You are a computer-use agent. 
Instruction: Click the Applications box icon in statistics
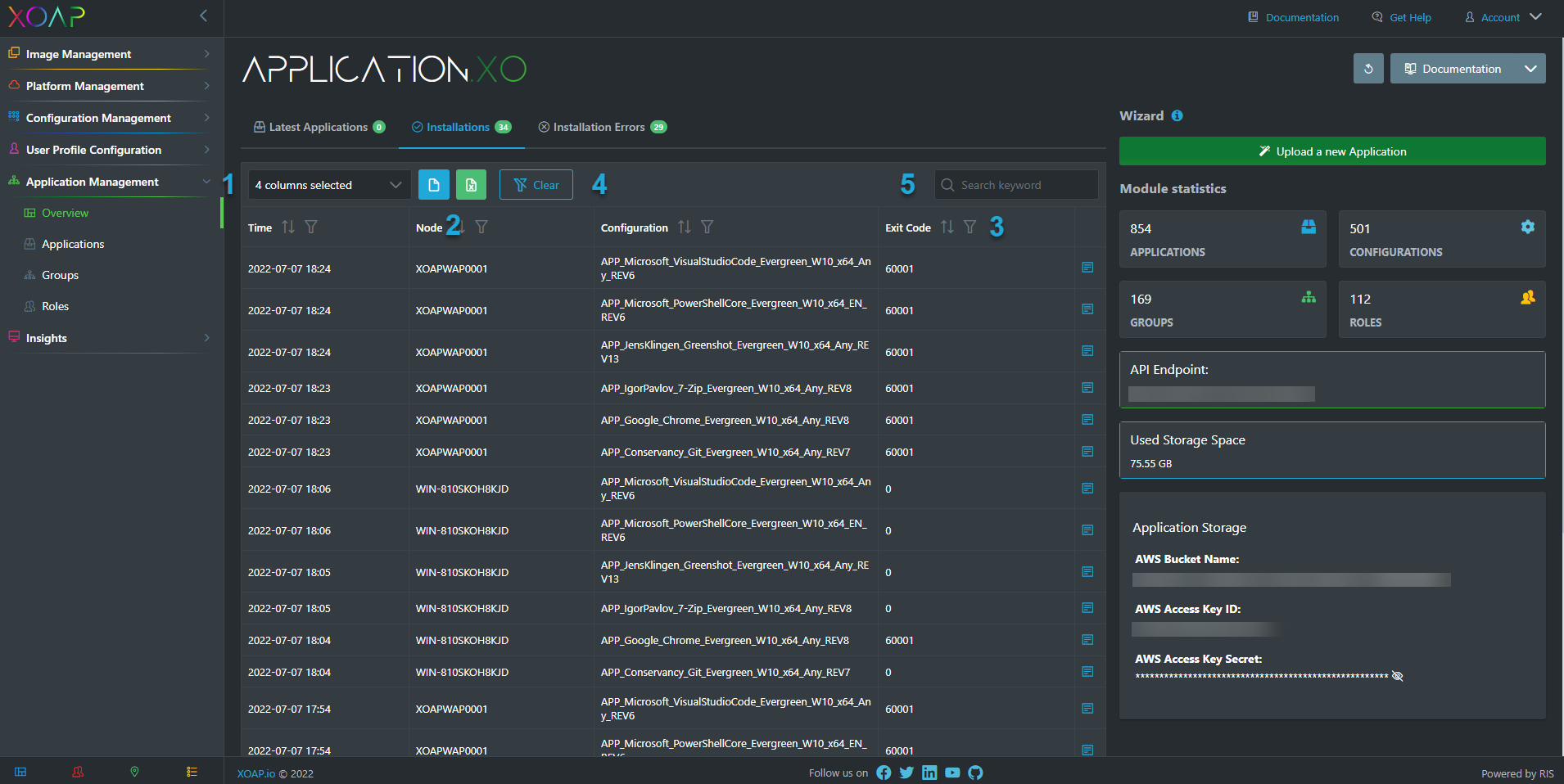click(x=1309, y=227)
